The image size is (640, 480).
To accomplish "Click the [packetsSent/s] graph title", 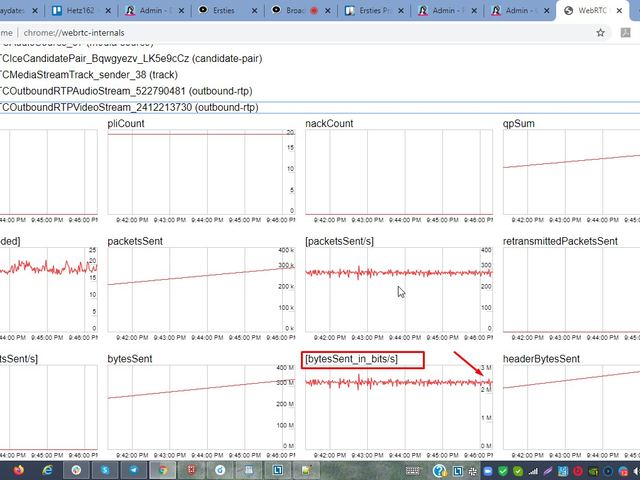I will point(339,241).
